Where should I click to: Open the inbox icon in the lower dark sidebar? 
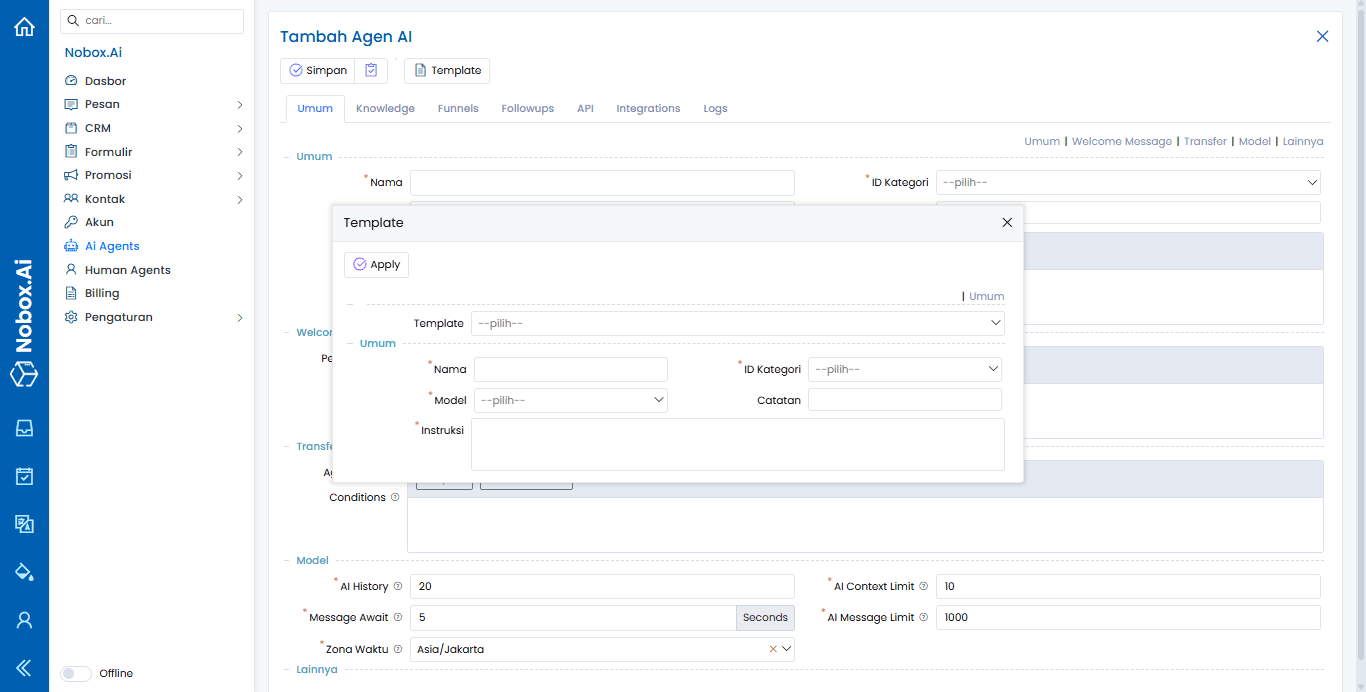click(x=24, y=428)
